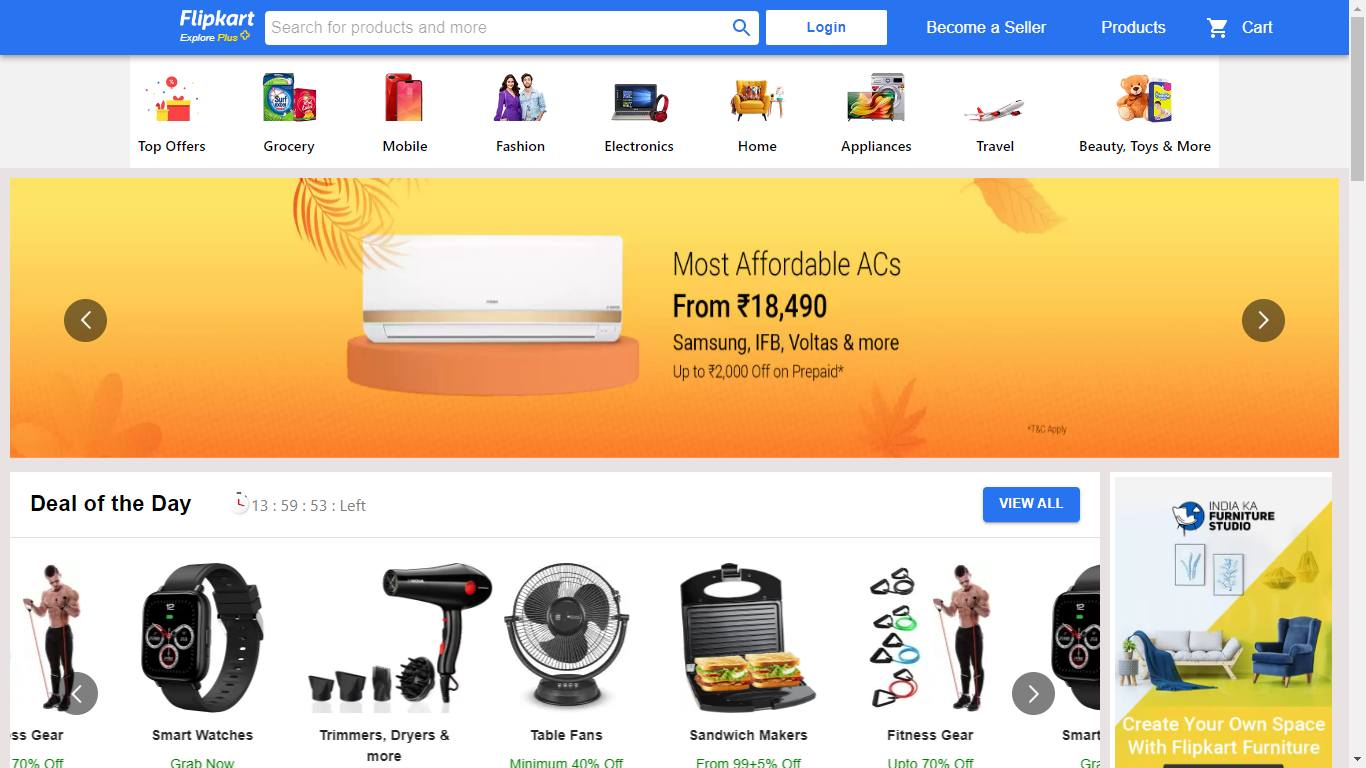The height and width of the screenshot is (768, 1366).
Task: Open the Fashion category
Action: coord(520,110)
